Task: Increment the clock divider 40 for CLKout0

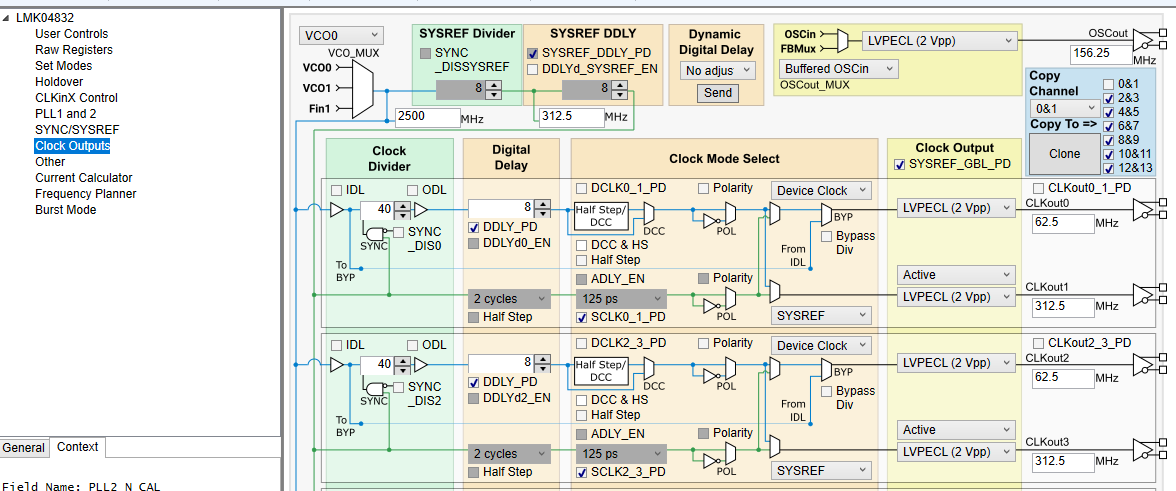Action: 404,206
